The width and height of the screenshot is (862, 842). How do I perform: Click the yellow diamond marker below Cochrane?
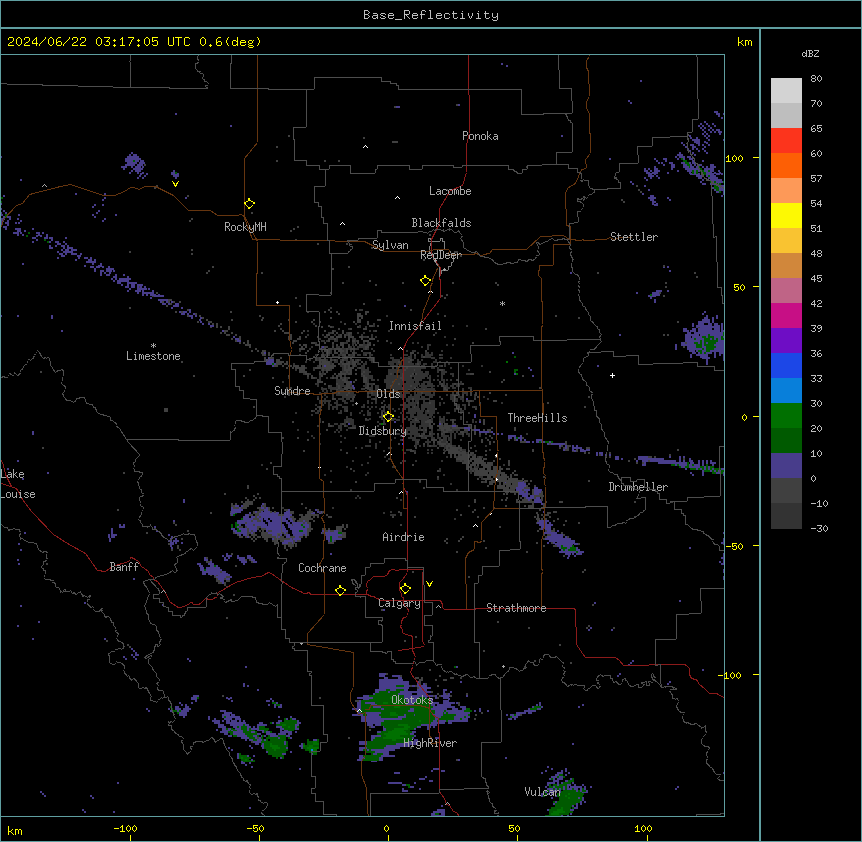(x=340, y=590)
